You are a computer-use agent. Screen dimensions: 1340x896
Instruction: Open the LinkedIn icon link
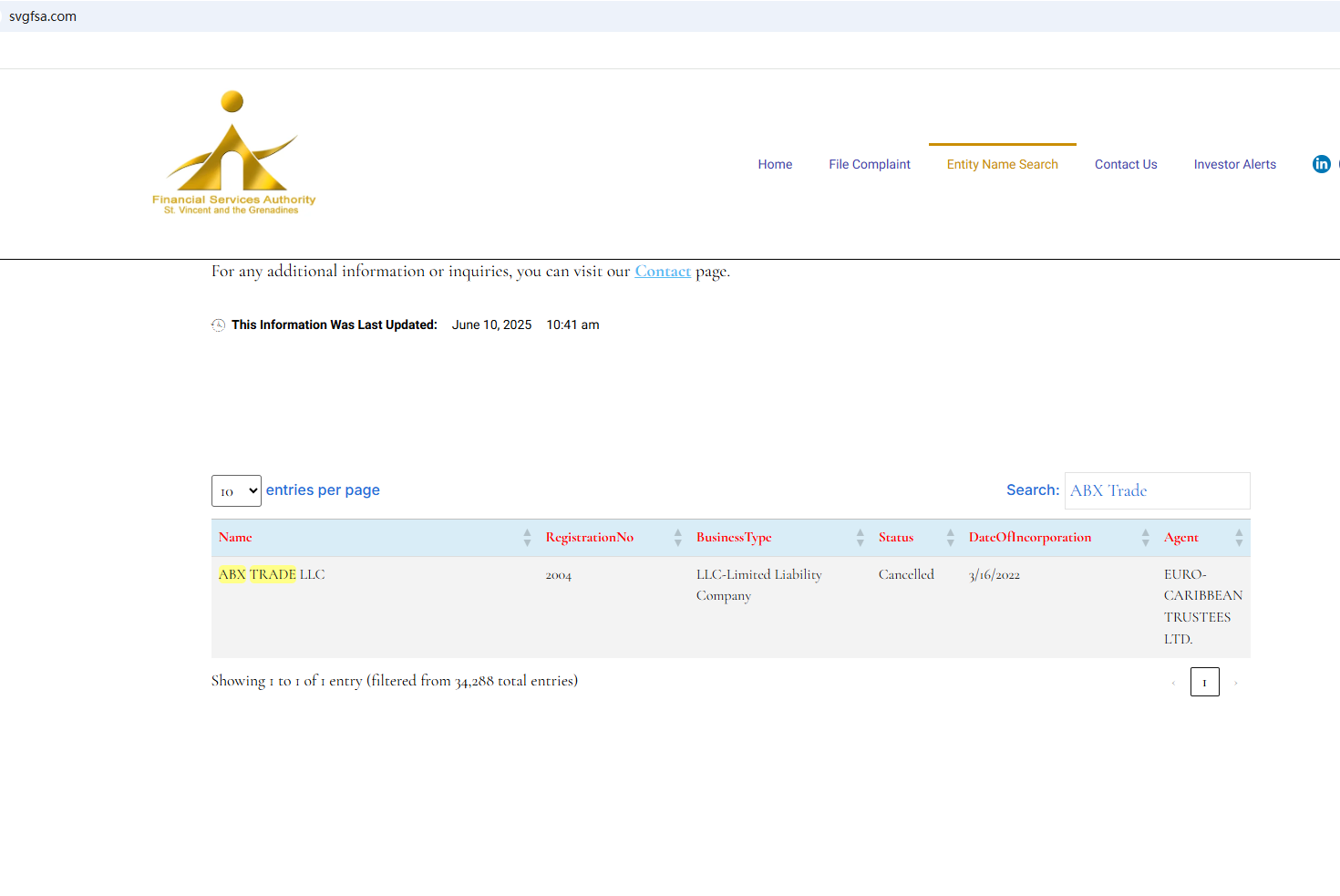pyautogui.click(x=1321, y=164)
